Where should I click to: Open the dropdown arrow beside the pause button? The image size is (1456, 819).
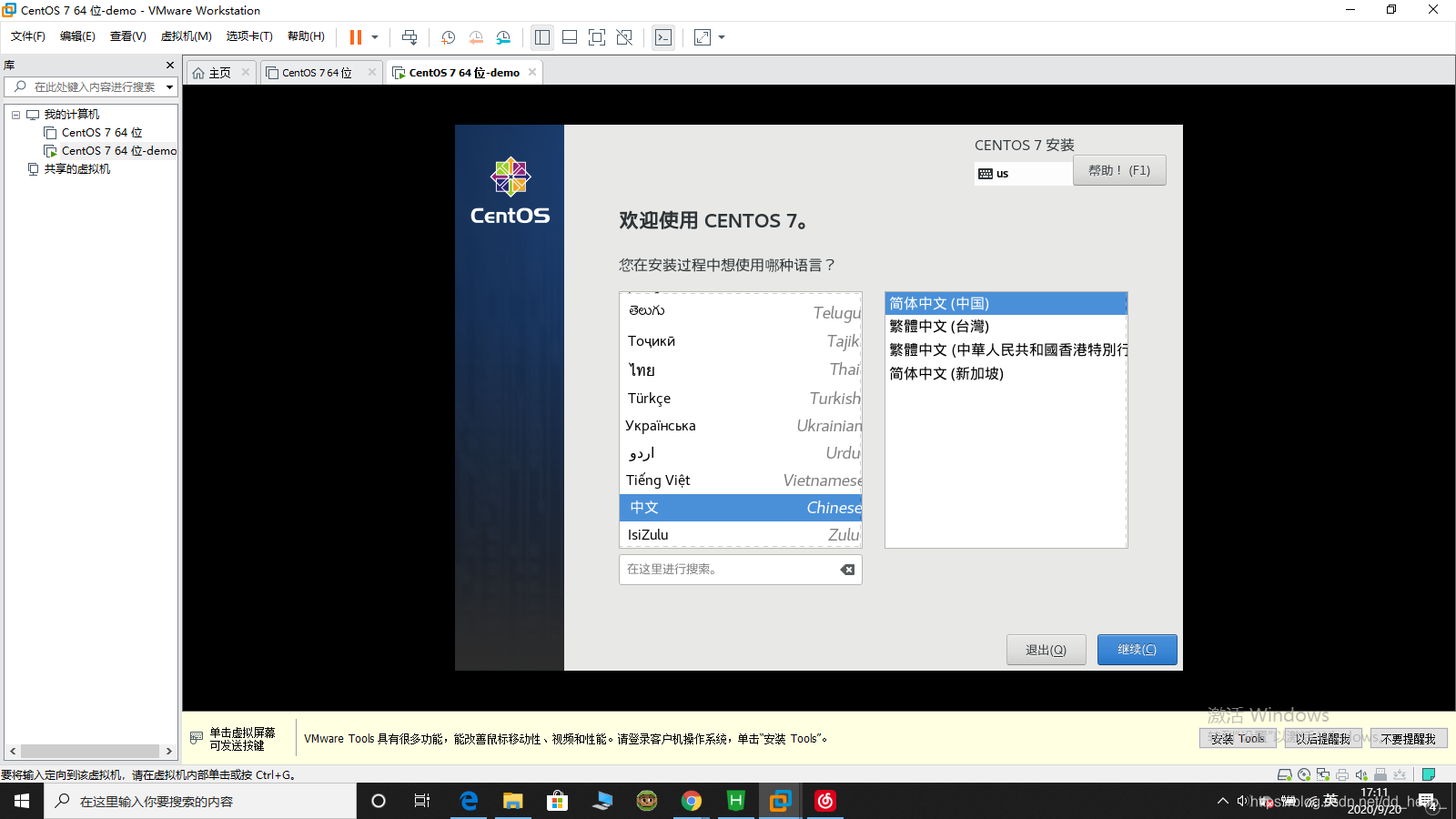375,37
